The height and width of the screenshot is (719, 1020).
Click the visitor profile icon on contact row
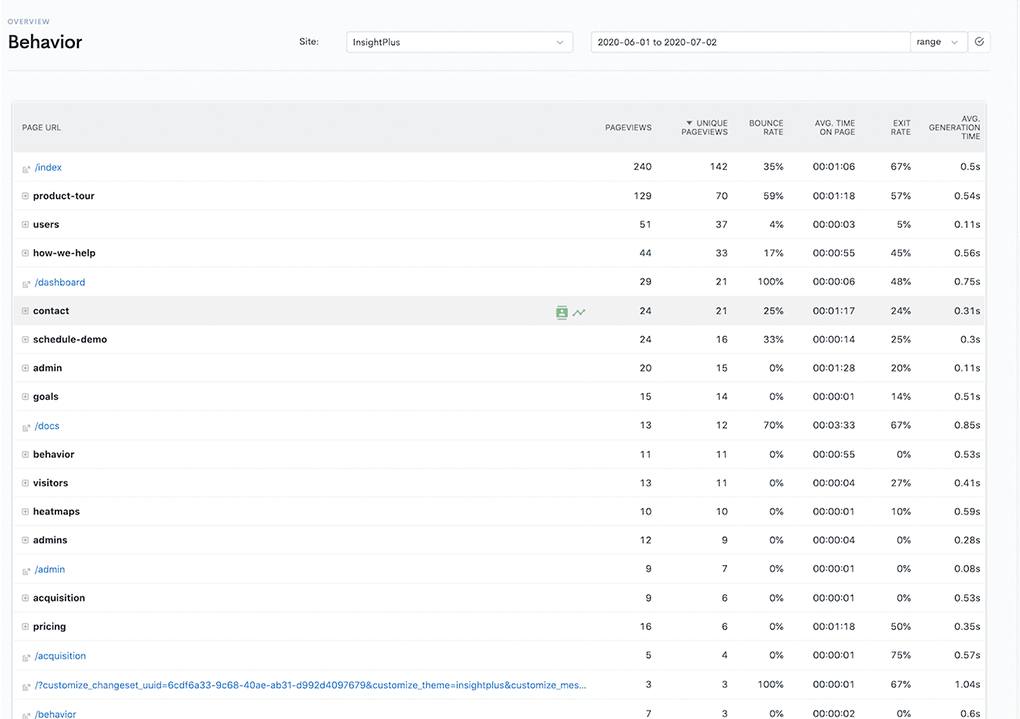[x=561, y=312]
